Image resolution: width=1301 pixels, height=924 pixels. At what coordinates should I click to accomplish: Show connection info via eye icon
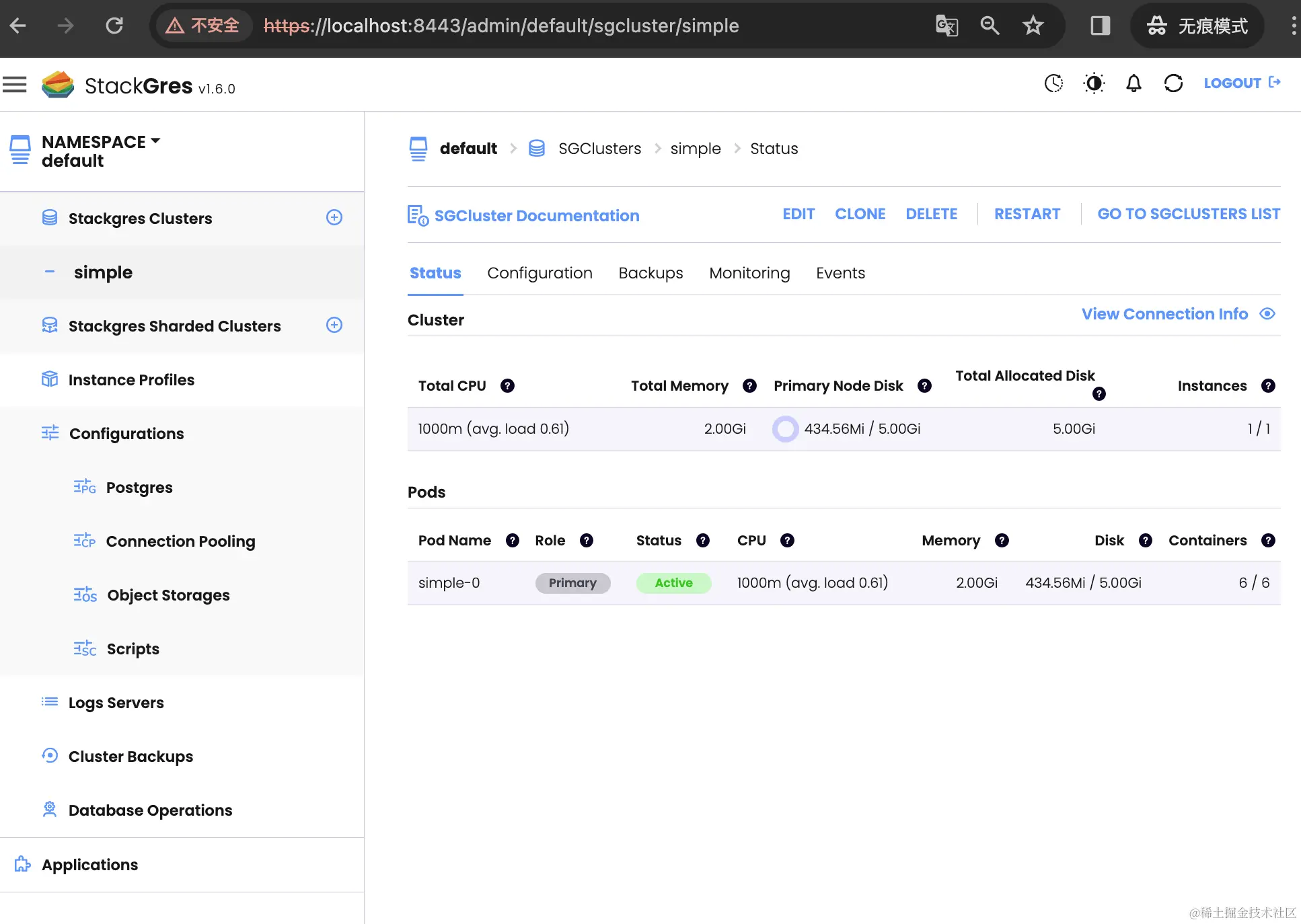click(x=1267, y=314)
